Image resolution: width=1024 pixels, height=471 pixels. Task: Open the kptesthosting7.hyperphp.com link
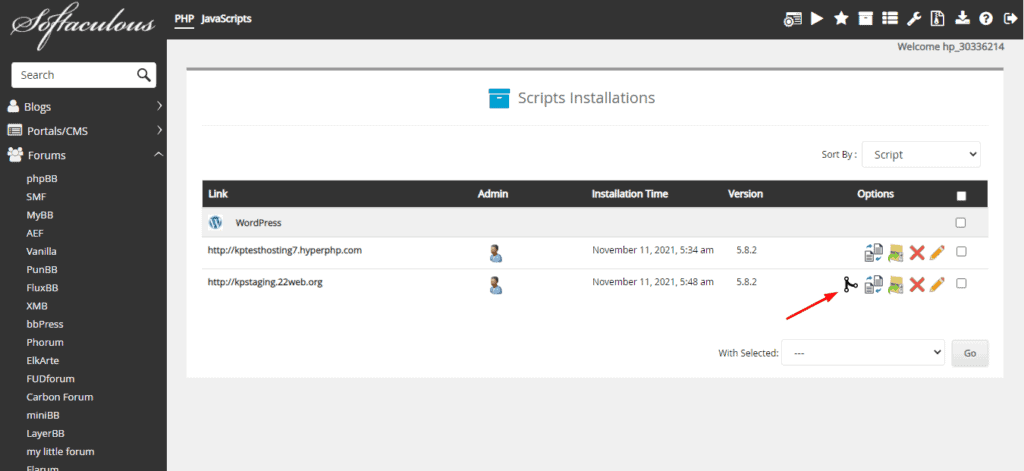pyautogui.click(x=285, y=250)
